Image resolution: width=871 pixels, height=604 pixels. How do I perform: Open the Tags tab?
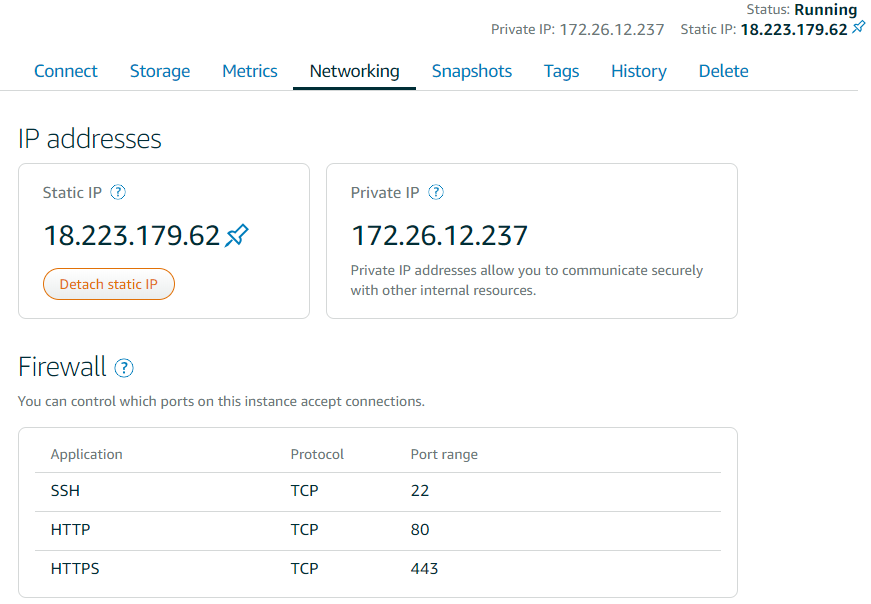562,71
